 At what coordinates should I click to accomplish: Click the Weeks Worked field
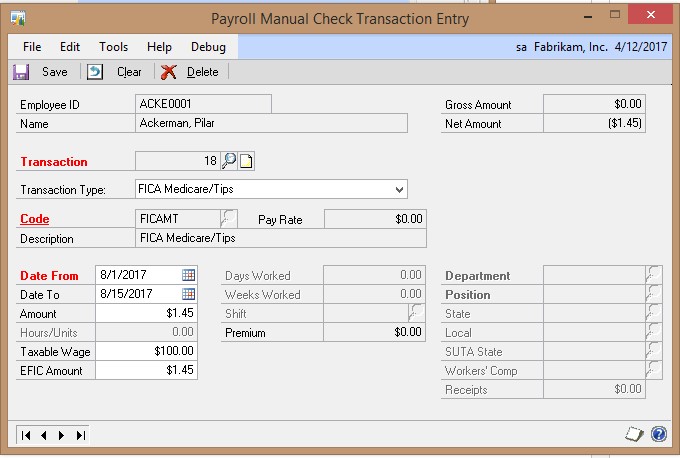pyautogui.click(x=374, y=294)
